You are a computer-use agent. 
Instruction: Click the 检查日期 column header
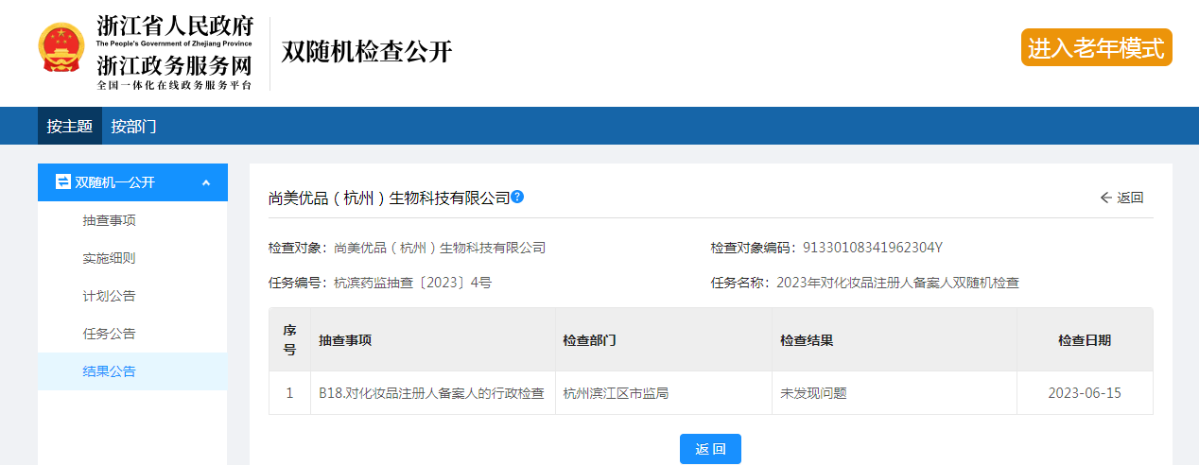pos(1084,340)
